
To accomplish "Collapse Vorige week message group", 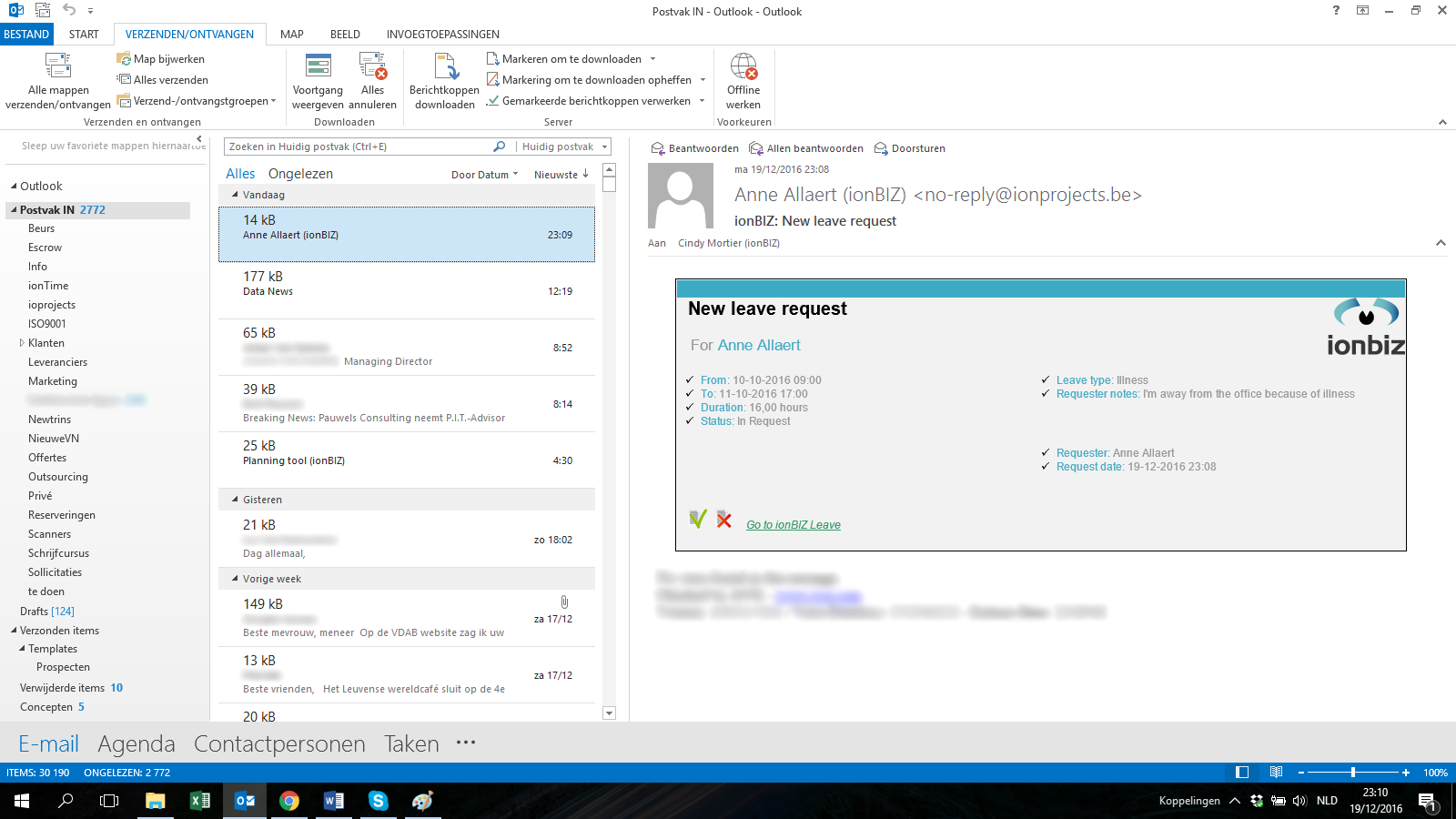I will coord(235,579).
